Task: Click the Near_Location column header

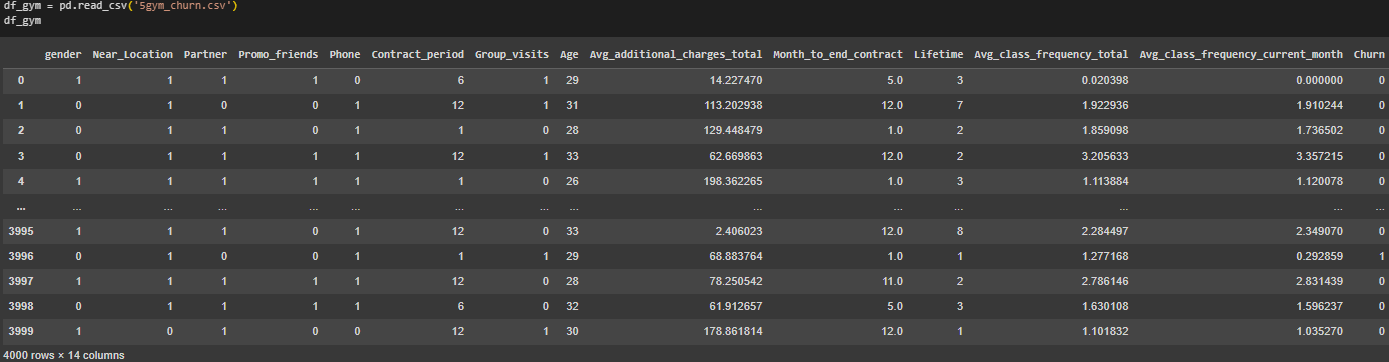Action: (x=132, y=54)
